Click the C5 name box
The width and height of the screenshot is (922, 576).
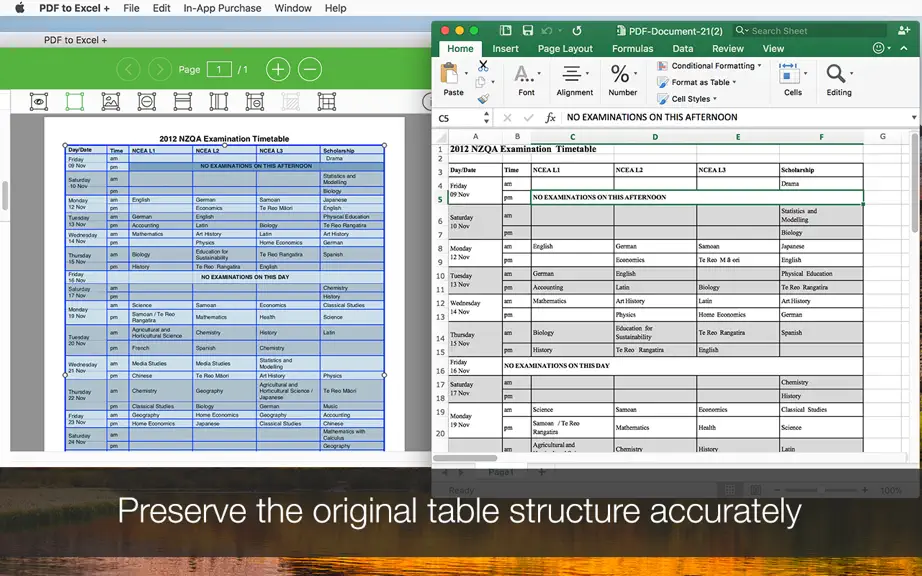click(x=459, y=118)
